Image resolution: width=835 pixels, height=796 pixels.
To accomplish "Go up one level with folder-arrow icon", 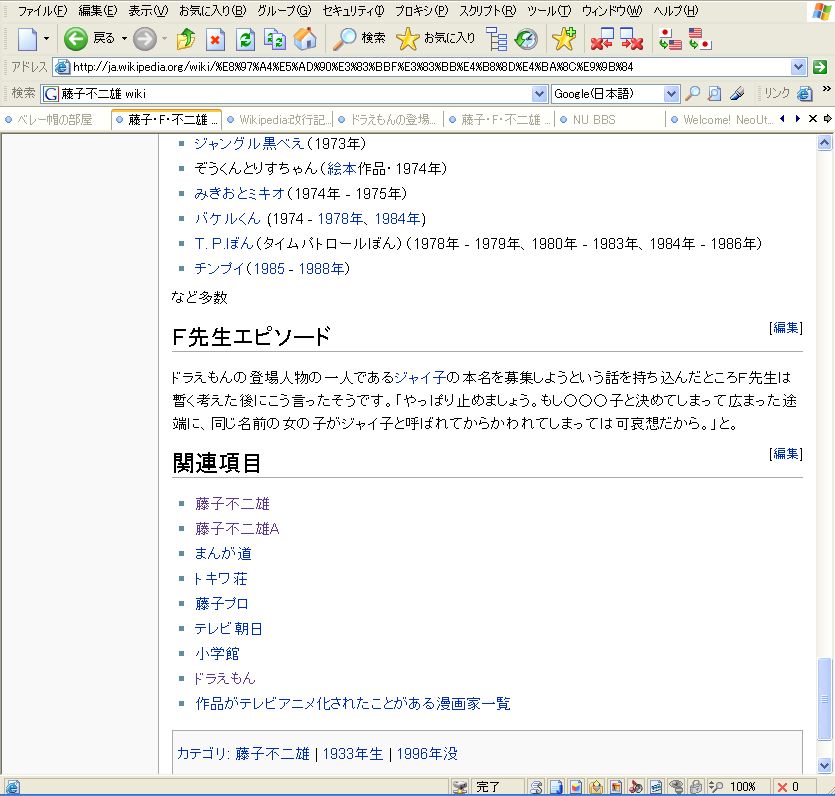I will point(186,39).
